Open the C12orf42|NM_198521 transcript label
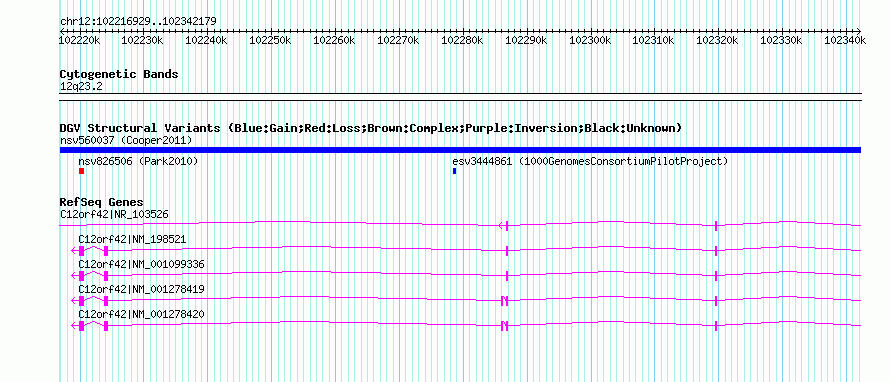The image size is (890, 382). (132, 240)
